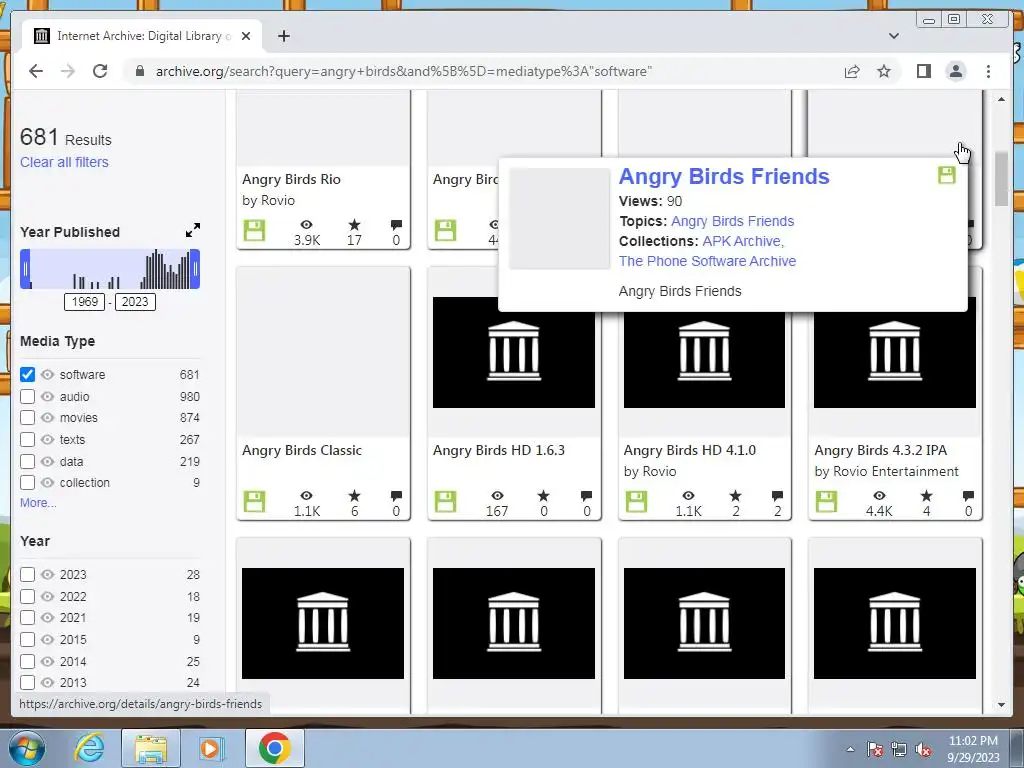The width and height of the screenshot is (1024, 768).
Task: Launch Internet Explorer from the taskbar
Action: (x=89, y=748)
